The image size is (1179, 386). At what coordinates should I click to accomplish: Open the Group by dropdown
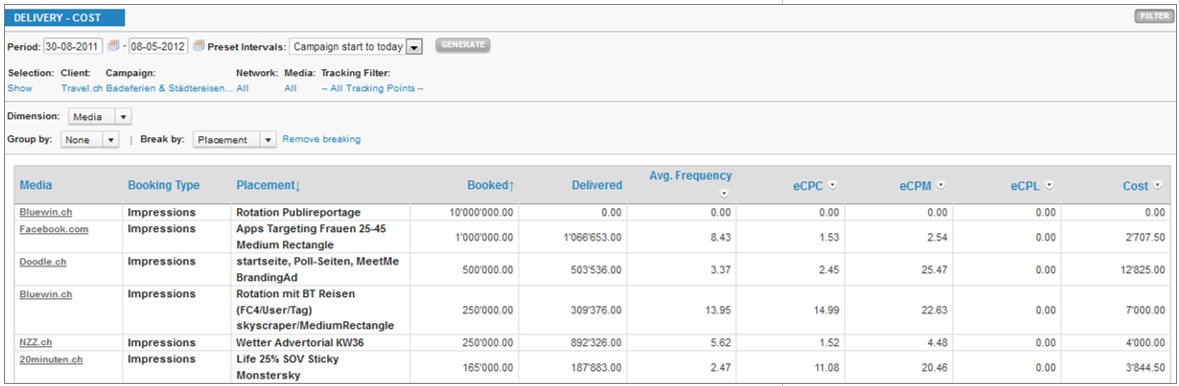tap(90, 139)
